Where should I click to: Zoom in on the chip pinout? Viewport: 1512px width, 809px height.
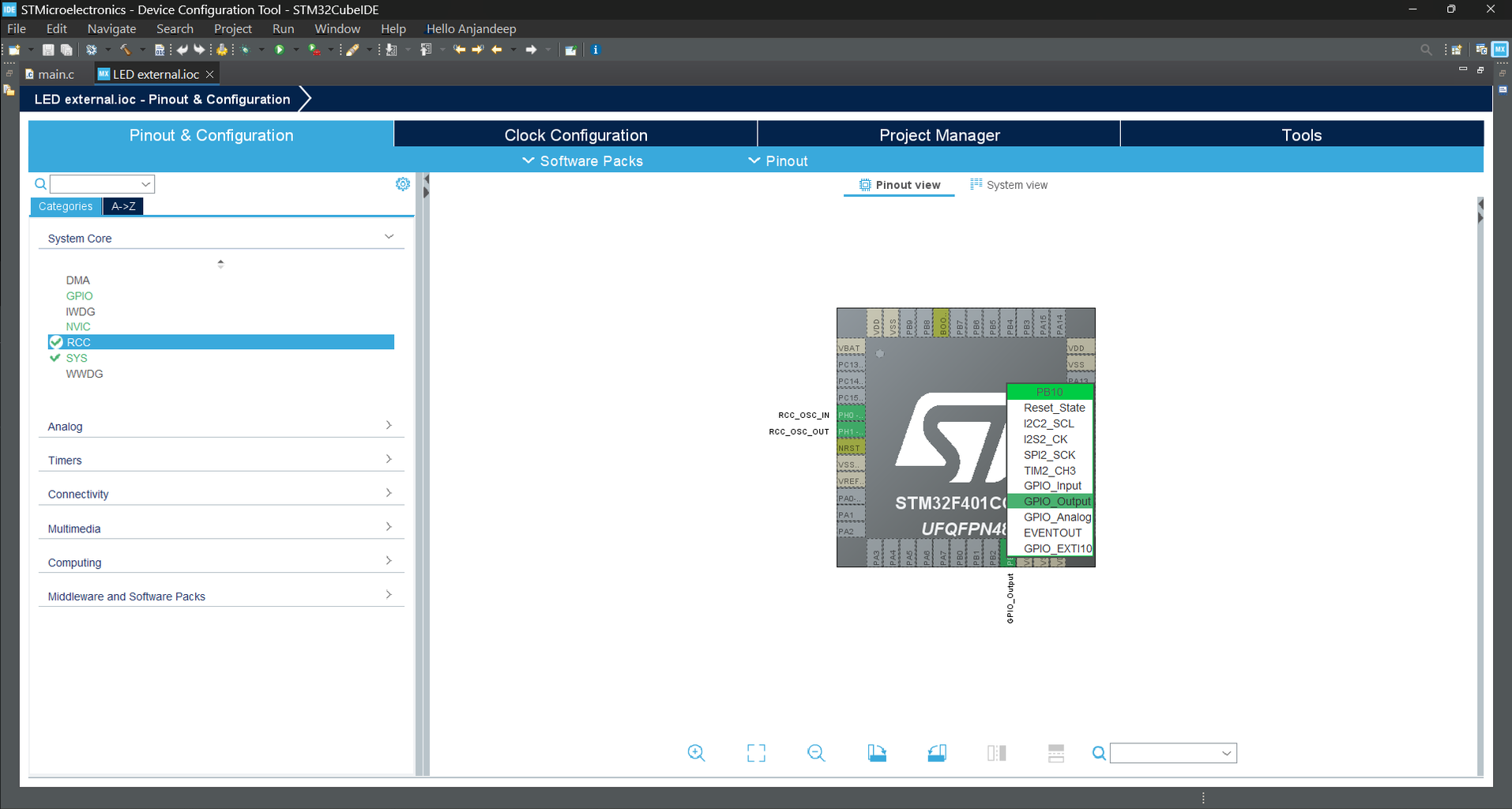click(696, 753)
